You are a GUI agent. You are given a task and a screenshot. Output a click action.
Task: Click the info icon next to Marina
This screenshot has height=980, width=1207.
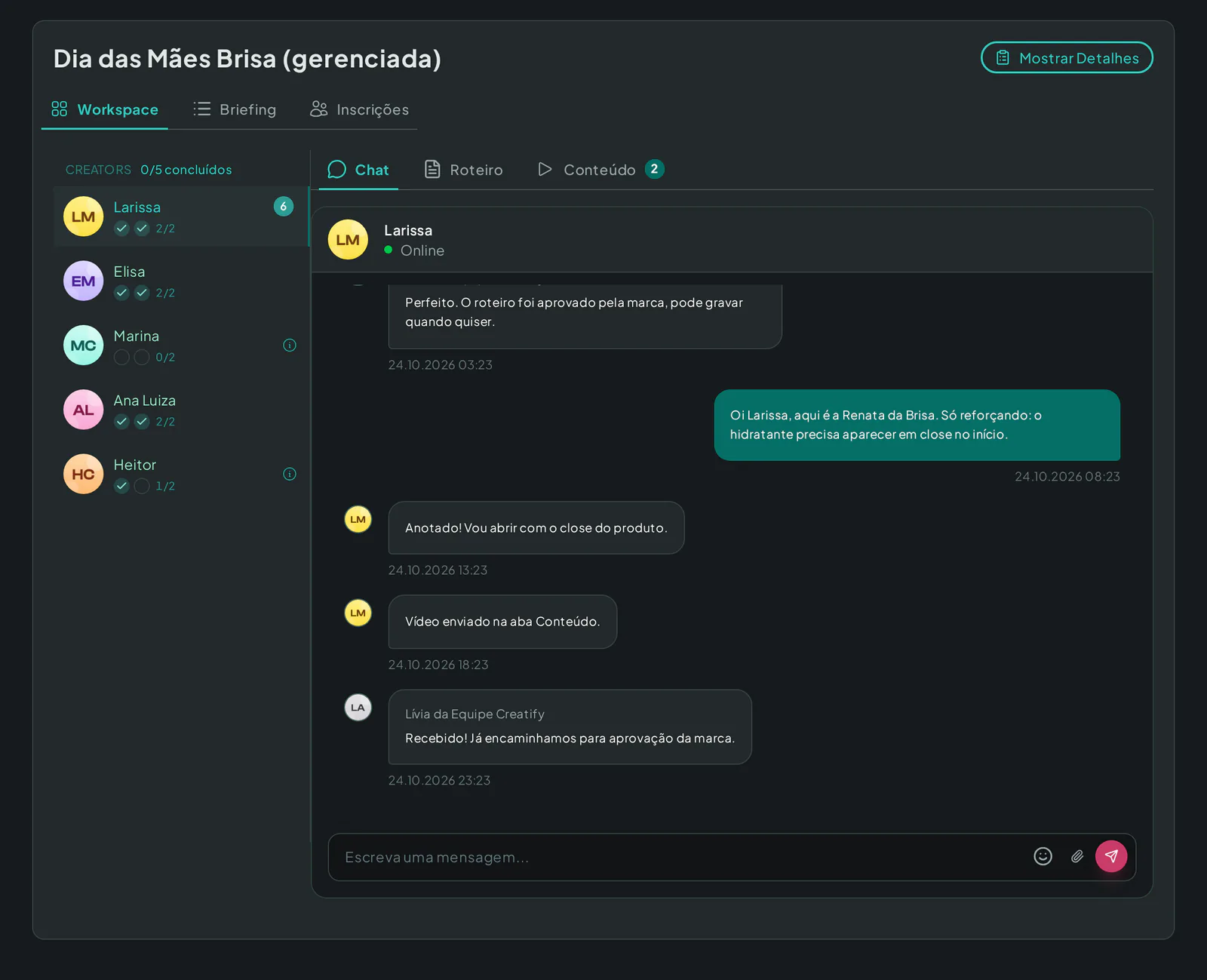point(290,346)
